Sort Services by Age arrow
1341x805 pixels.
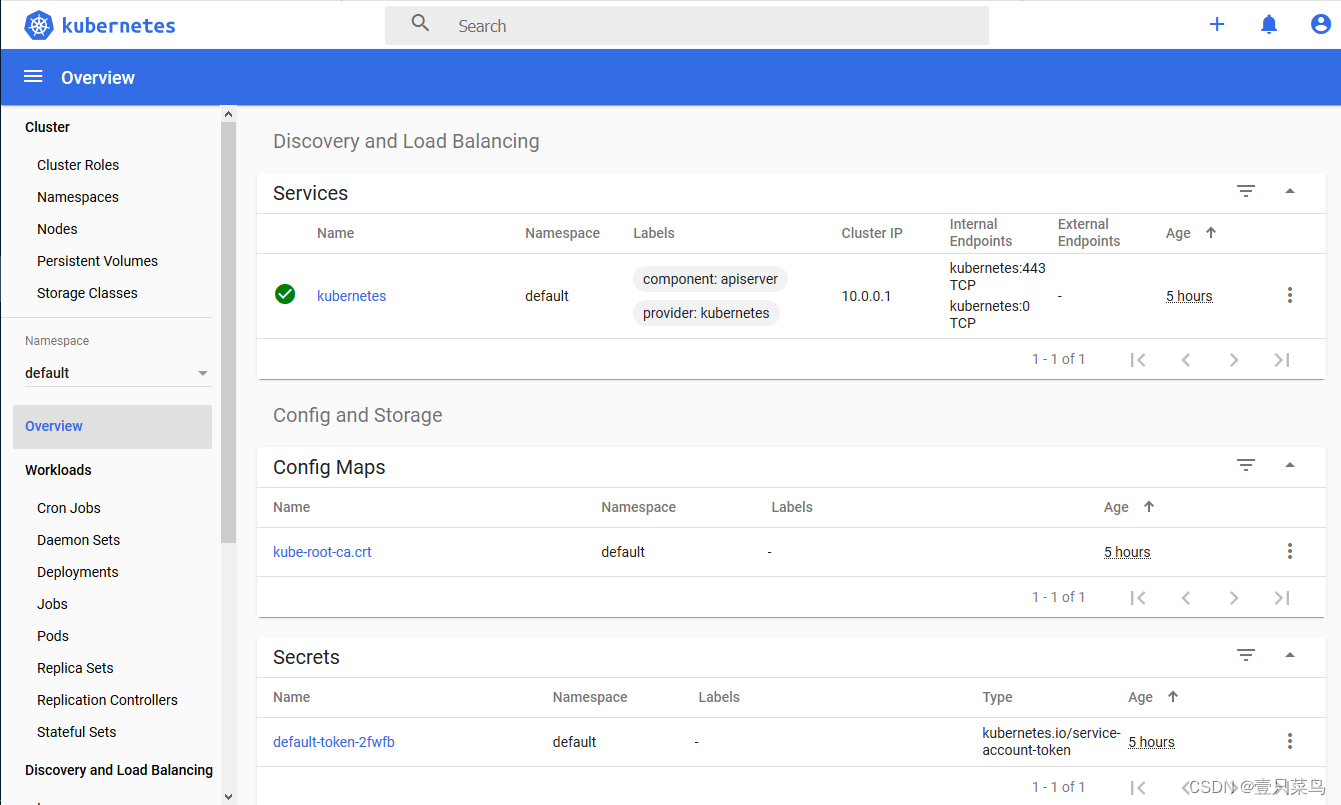click(x=1211, y=232)
